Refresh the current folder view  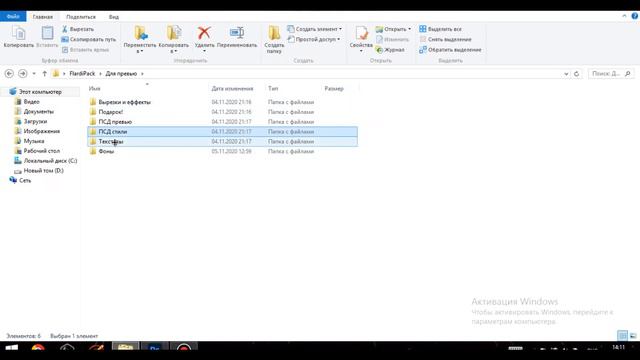576,74
